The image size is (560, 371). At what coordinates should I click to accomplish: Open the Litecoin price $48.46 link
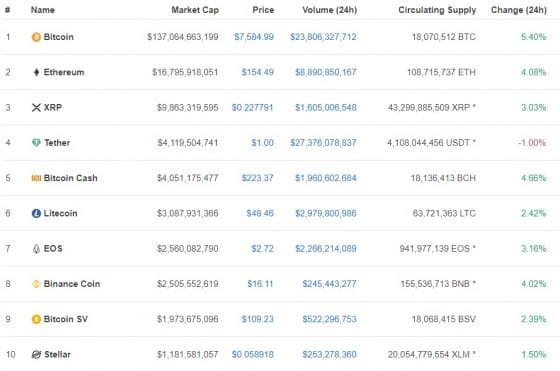[x=260, y=213]
